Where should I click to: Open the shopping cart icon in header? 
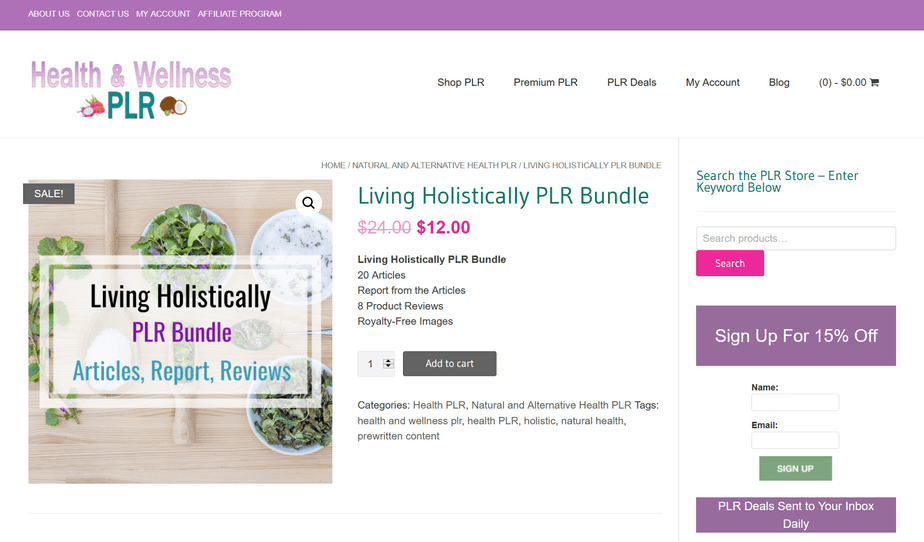[874, 82]
